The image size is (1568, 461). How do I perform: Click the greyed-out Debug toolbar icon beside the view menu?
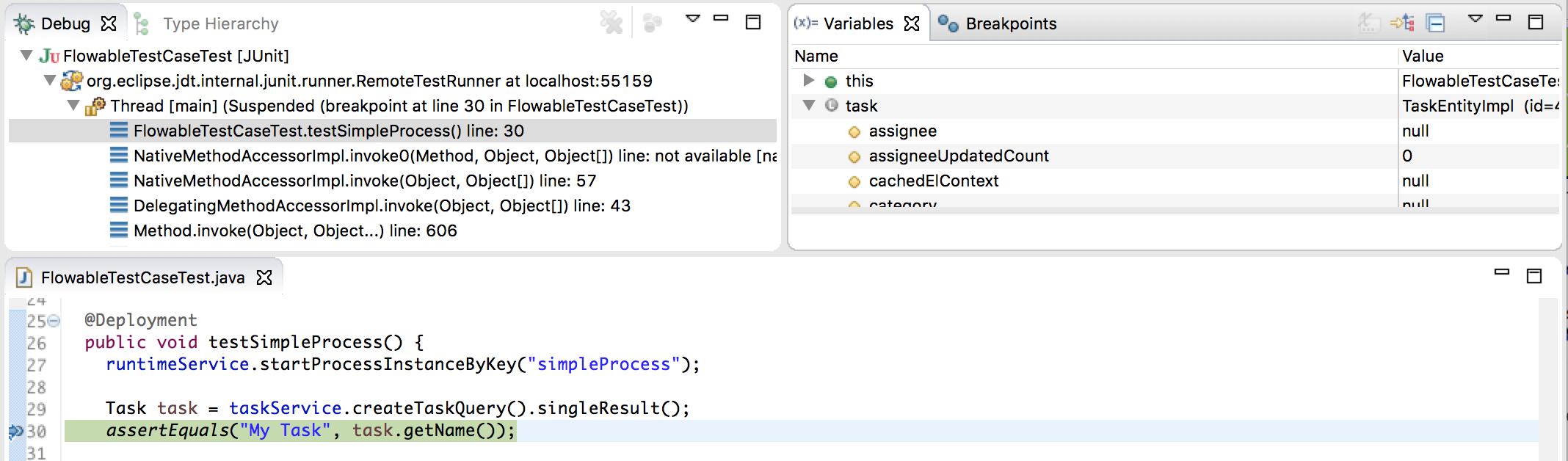(x=653, y=23)
